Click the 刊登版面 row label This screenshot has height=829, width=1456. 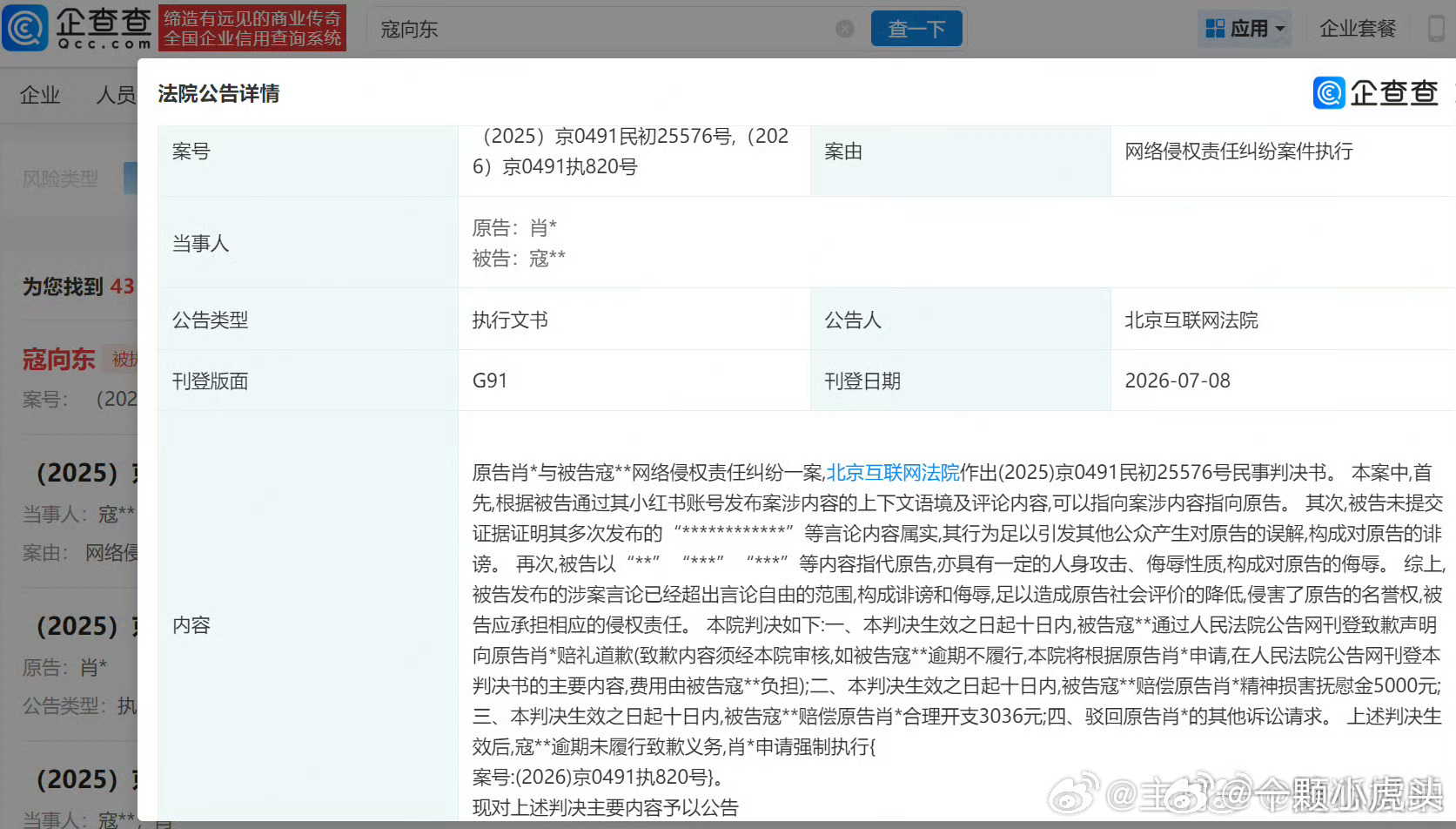[x=210, y=381]
